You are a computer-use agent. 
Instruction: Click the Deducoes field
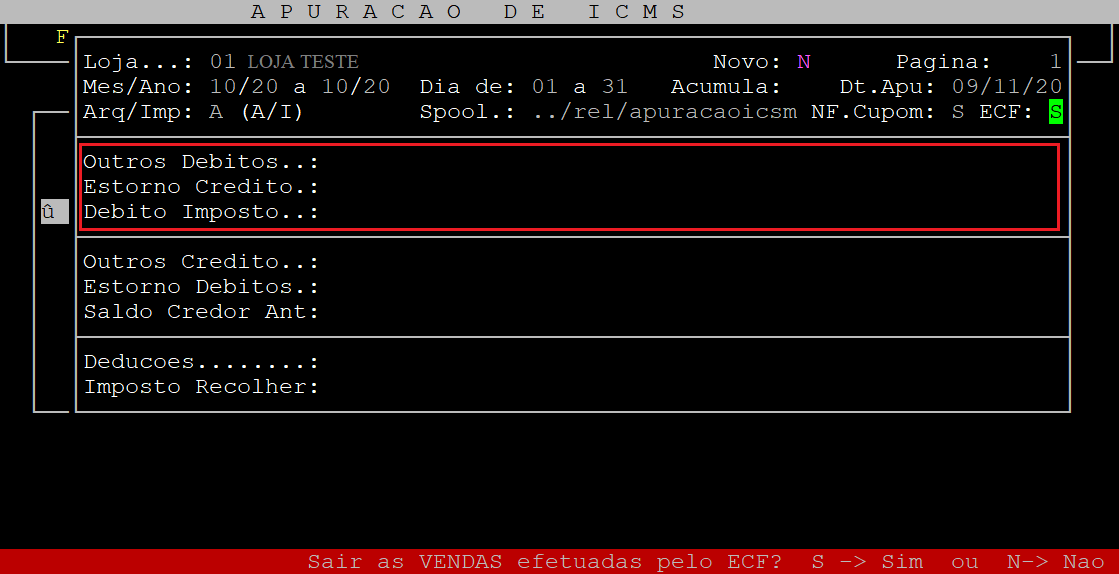pos(571,362)
